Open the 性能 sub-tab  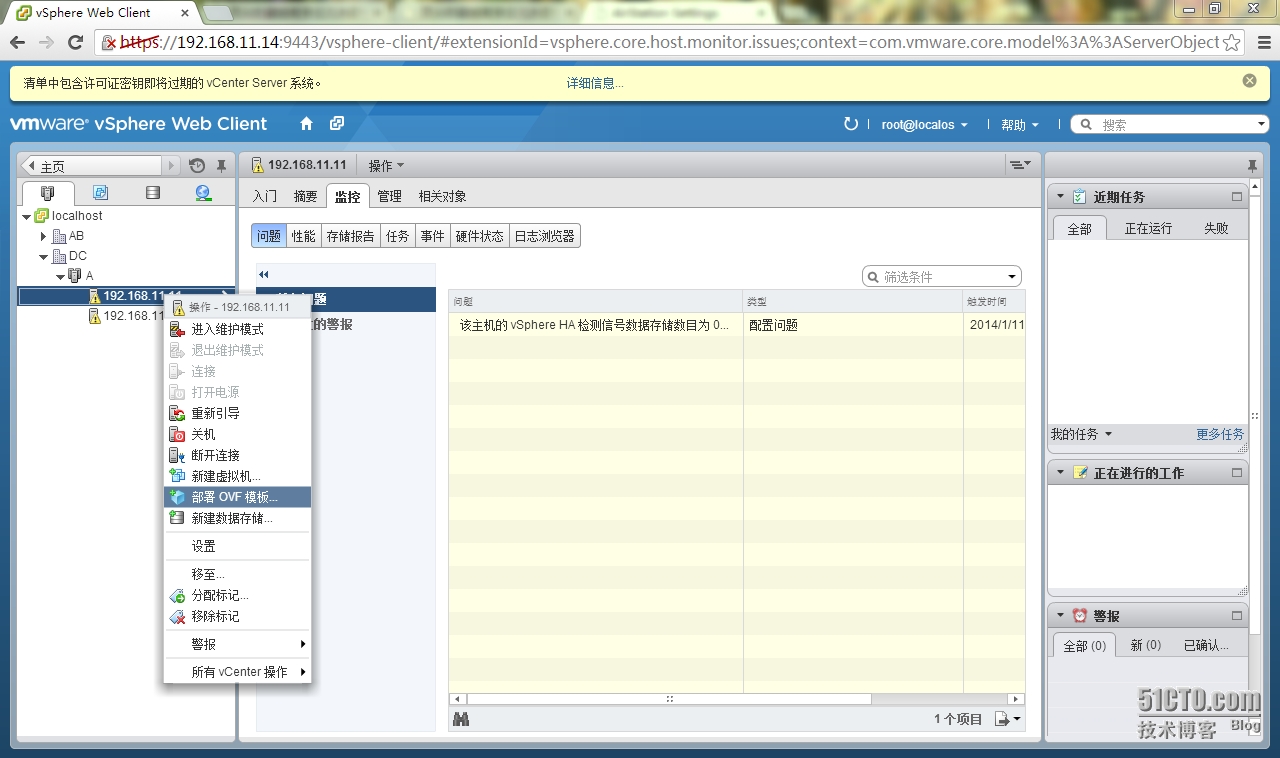pos(304,236)
